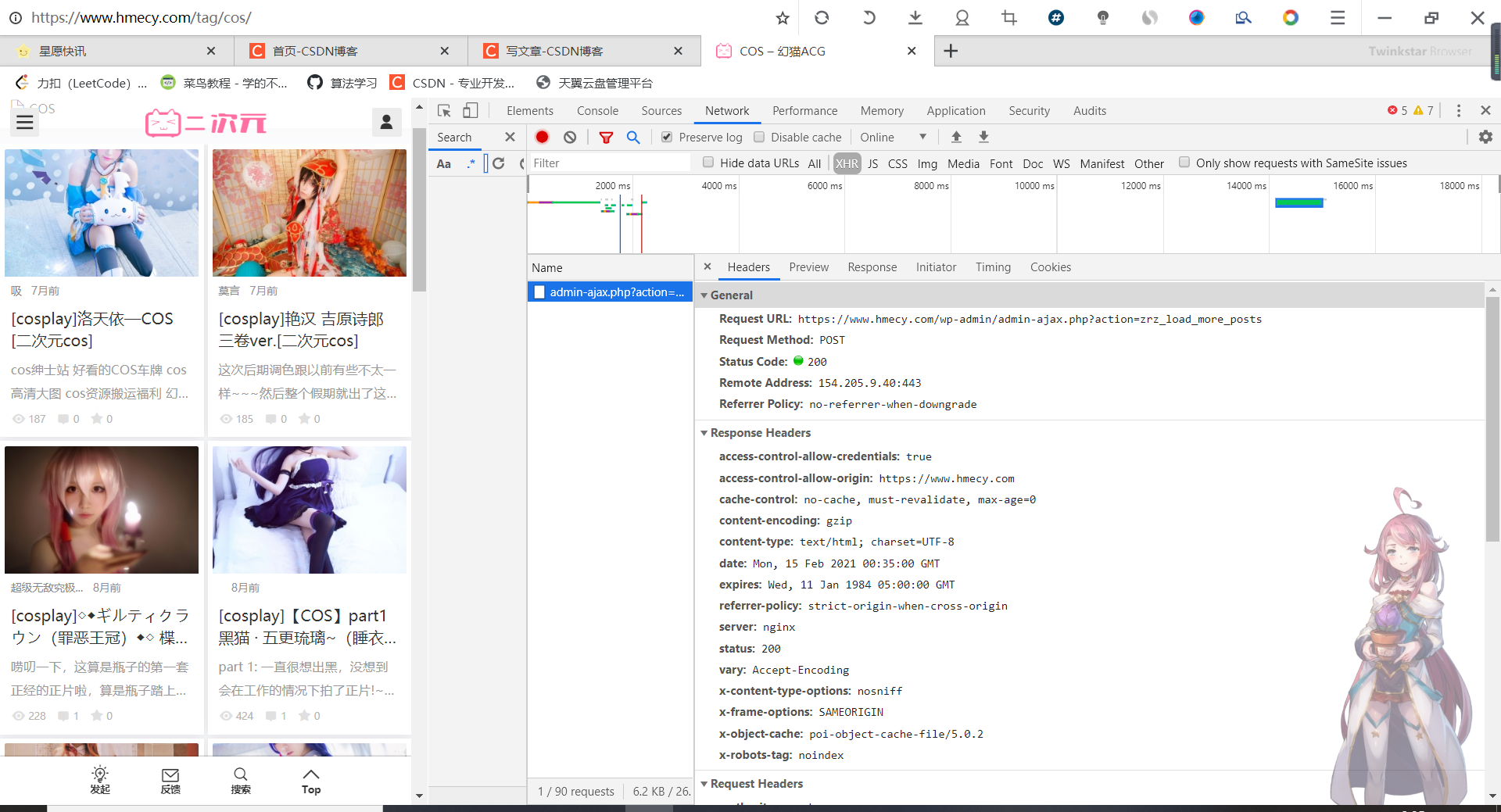Screen dimensions: 1501x812
Task: Select Img request filter
Action: point(927,163)
